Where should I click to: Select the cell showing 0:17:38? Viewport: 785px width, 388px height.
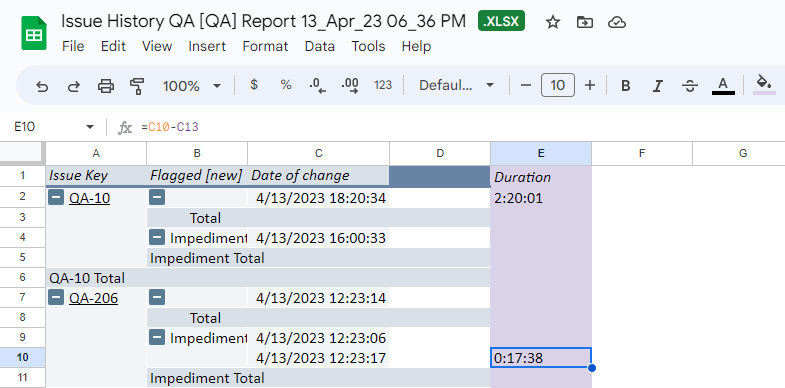click(x=541, y=358)
